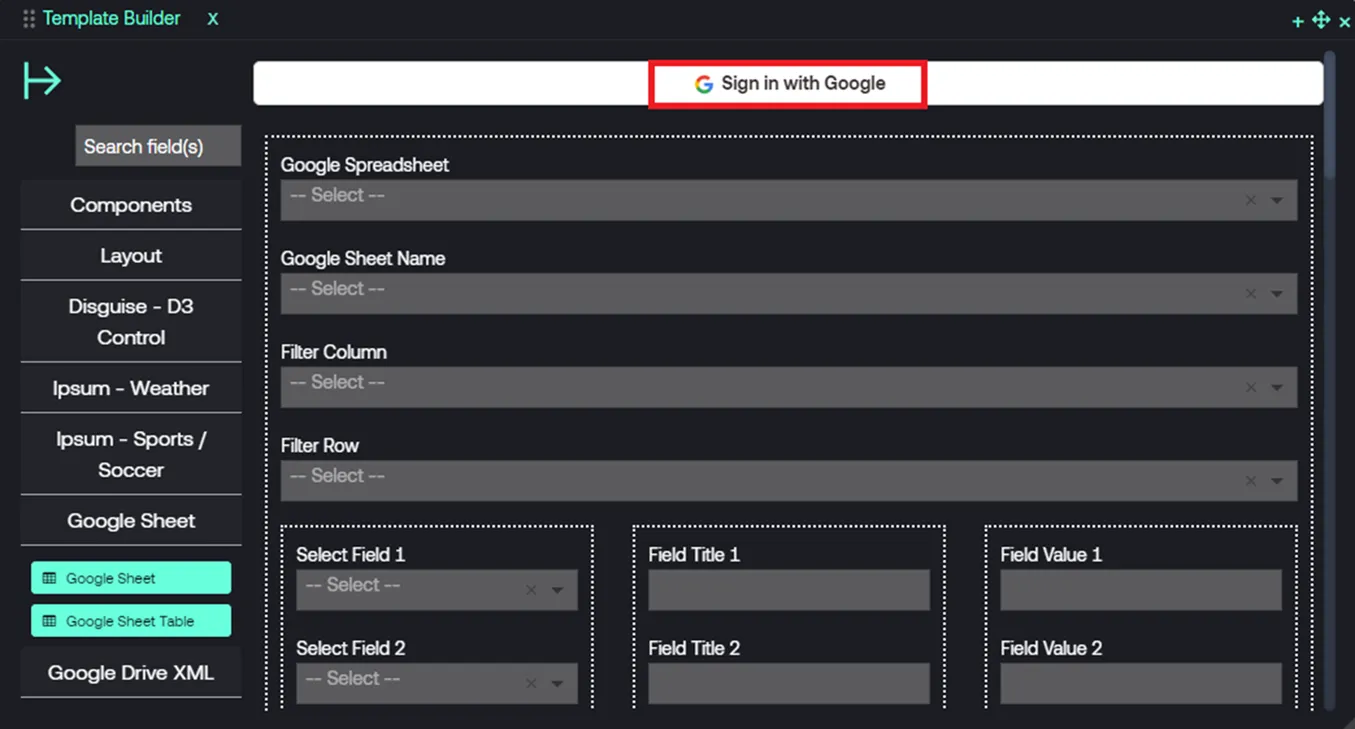Close the Template Builder tab with X
Screen dimensions: 1355x729
click(212, 19)
